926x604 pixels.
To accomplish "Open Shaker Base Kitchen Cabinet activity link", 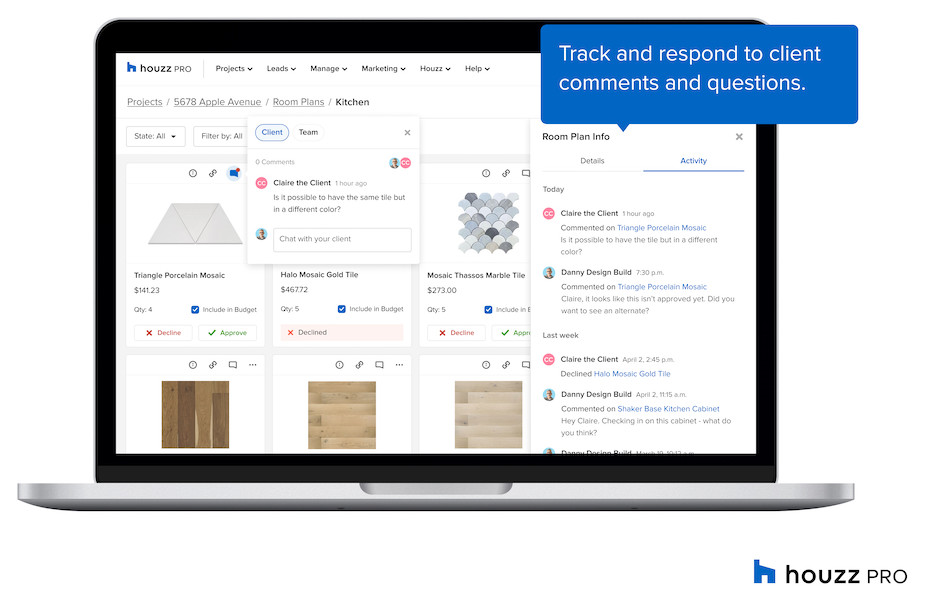I will pos(668,409).
